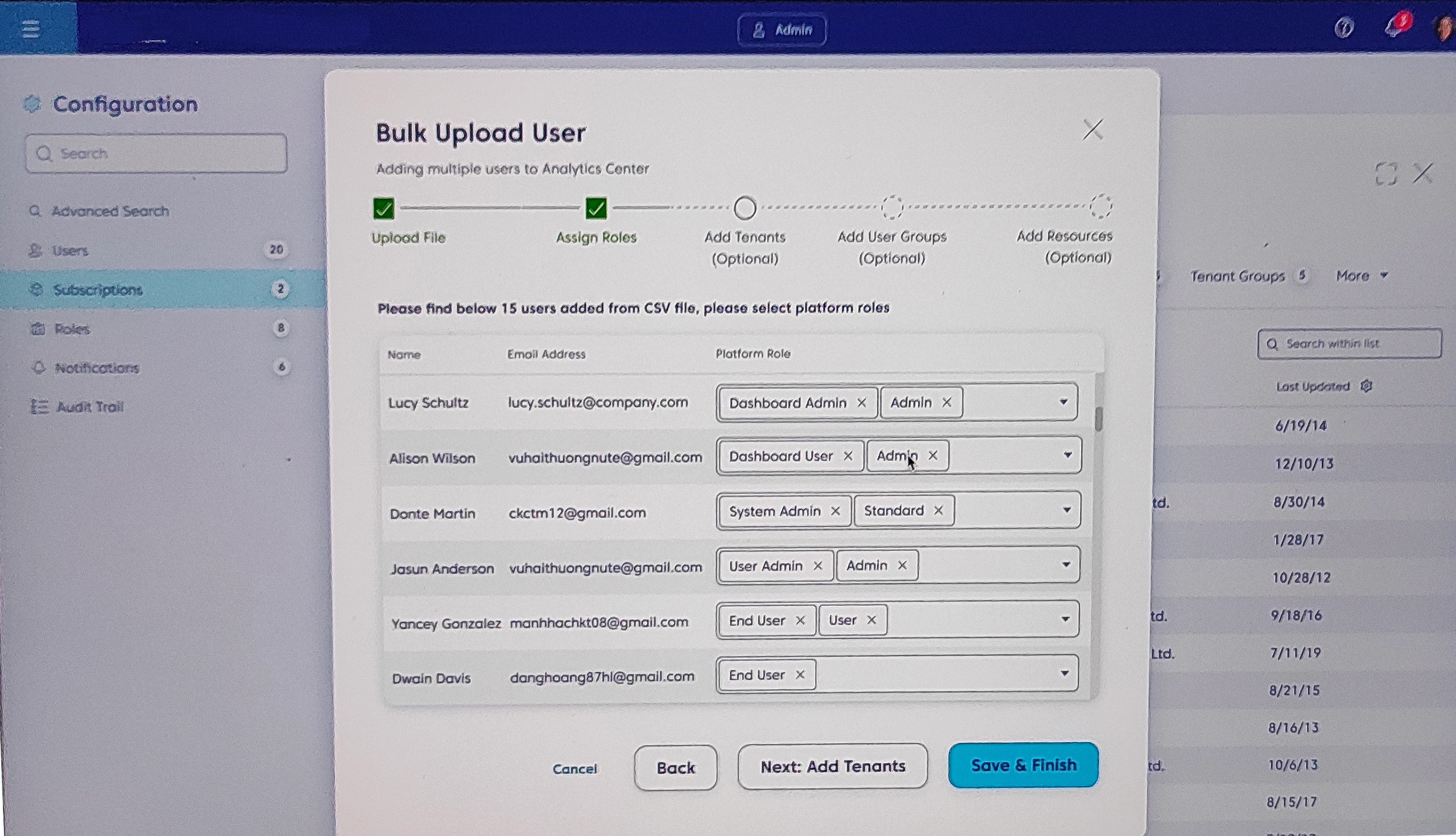Click the Save & Finish button
The image size is (1456, 836).
coord(1023,766)
